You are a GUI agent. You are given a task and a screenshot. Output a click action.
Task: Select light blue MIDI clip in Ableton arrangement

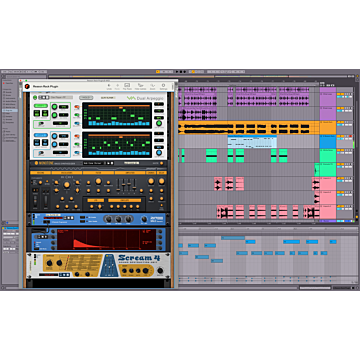point(252,142)
